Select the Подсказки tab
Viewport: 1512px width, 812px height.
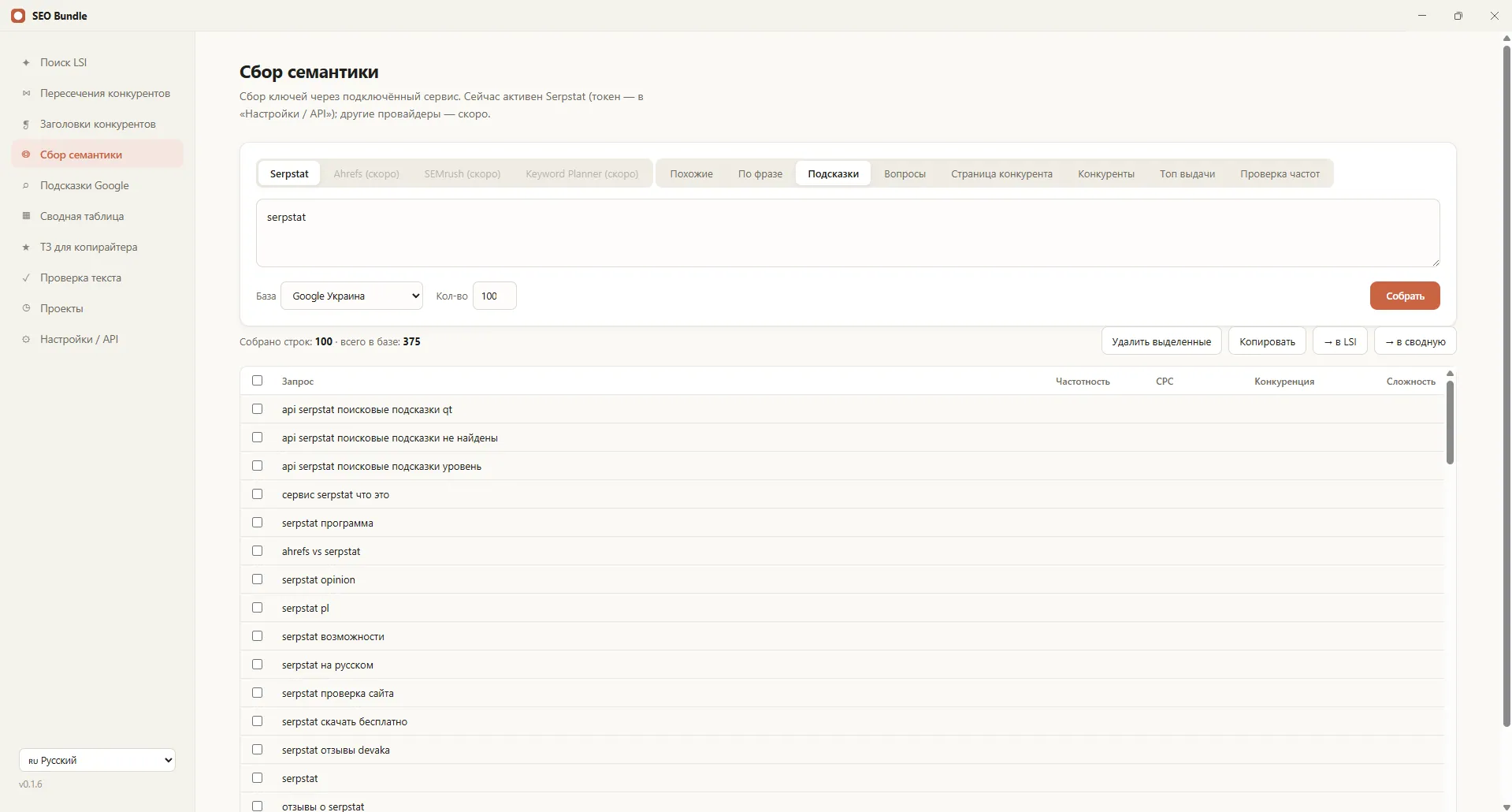[833, 173]
